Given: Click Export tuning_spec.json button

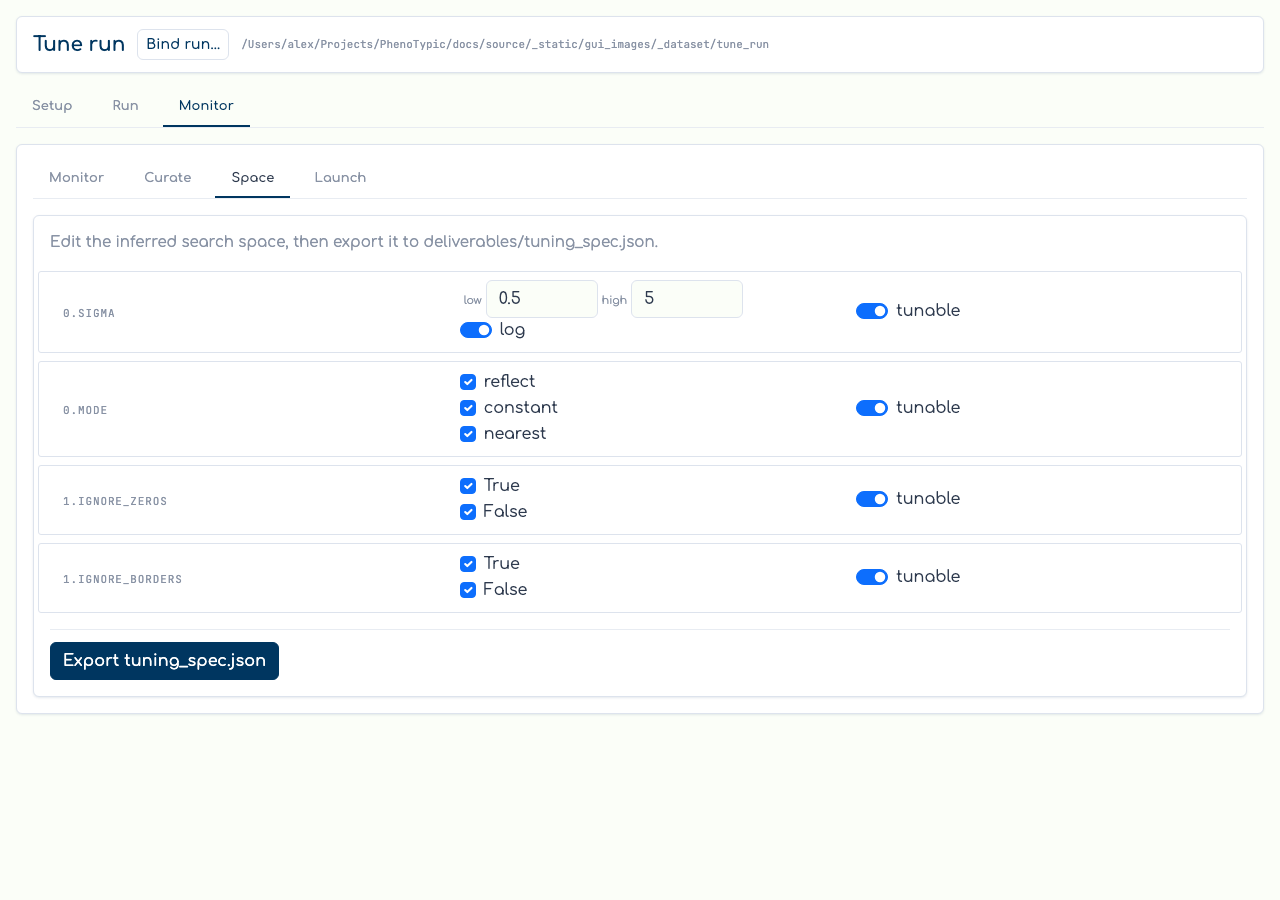Looking at the screenshot, I should (164, 661).
